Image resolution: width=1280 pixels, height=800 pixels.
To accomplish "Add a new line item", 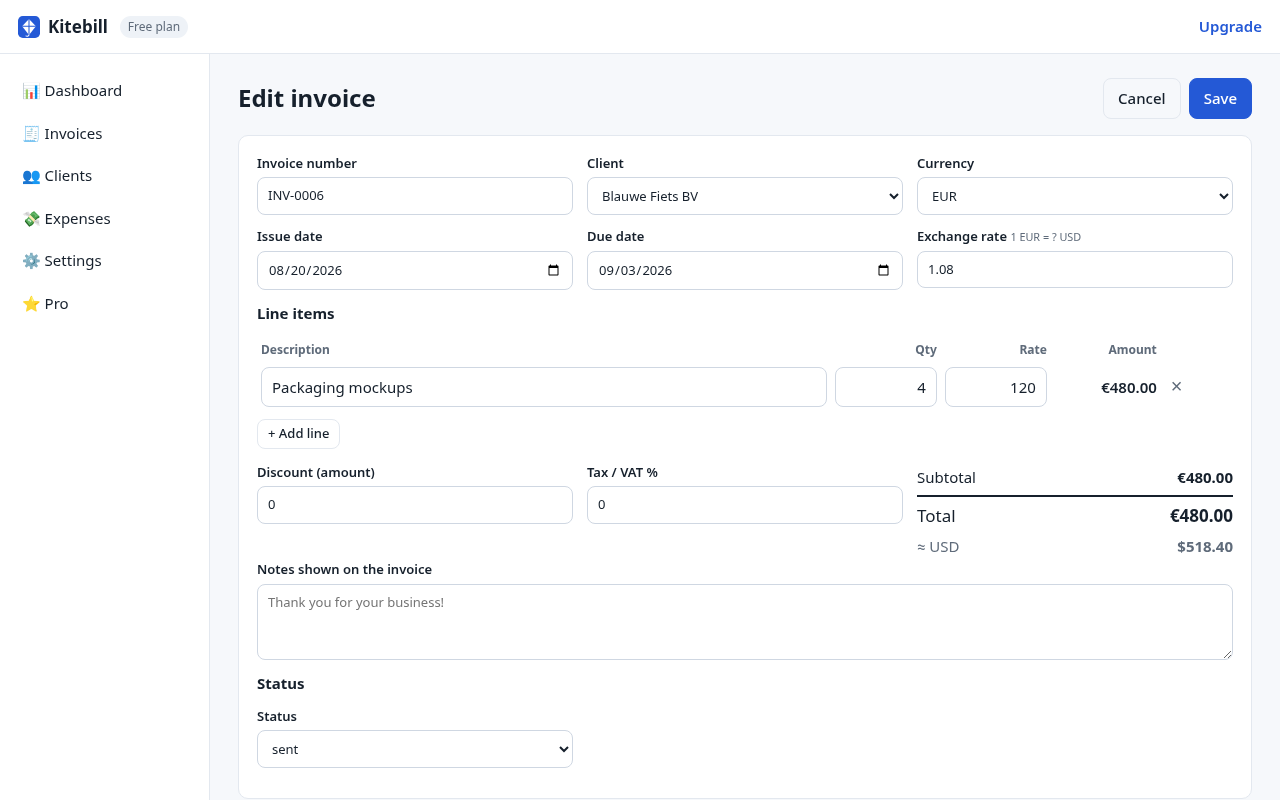I will point(299,434).
